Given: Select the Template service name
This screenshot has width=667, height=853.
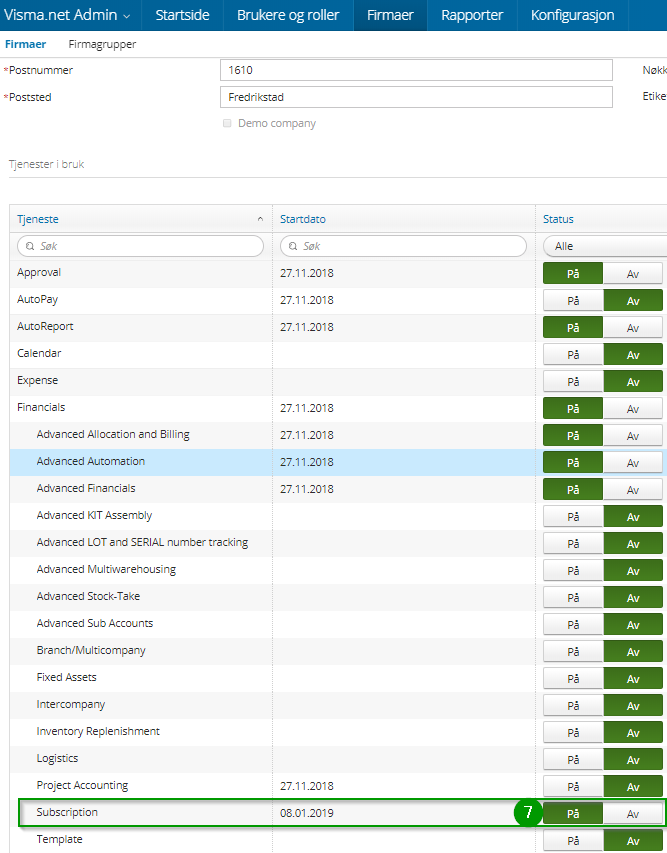Looking at the screenshot, I should coord(59,839).
